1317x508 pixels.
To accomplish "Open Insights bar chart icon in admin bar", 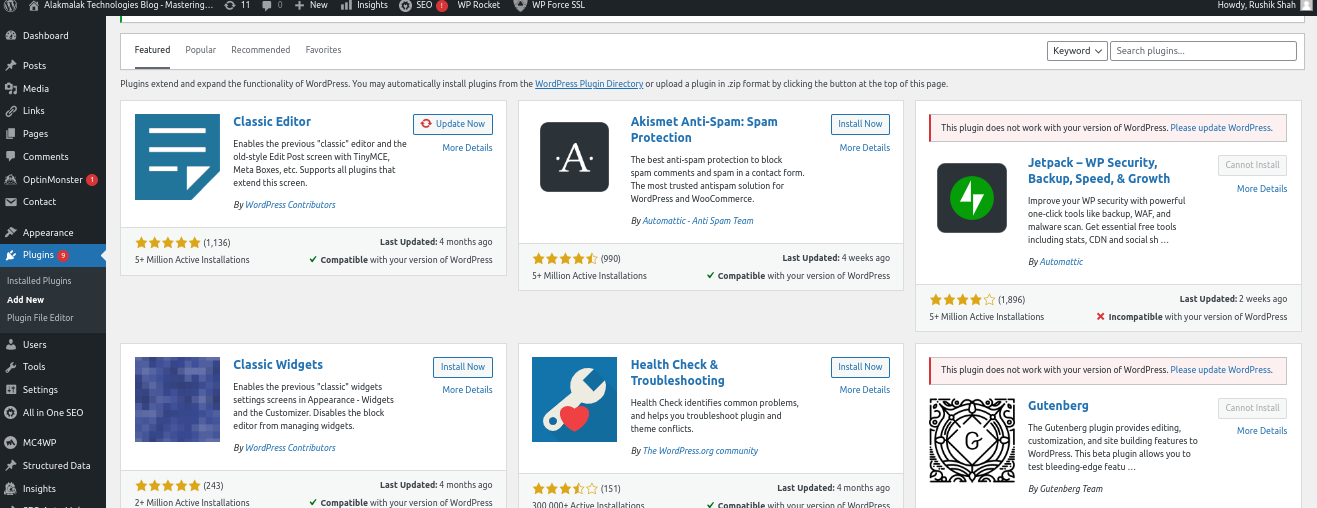I will click(348, 5).
